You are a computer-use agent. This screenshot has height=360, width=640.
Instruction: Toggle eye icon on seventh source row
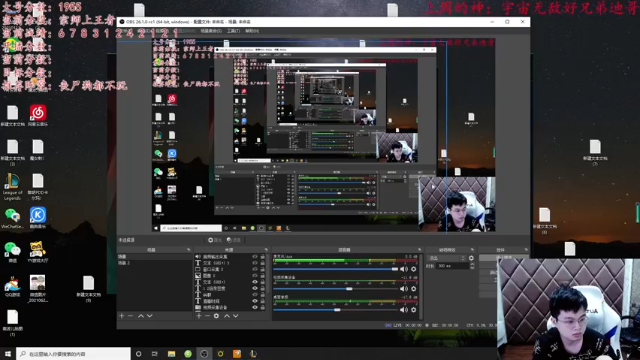tap(255, 294)
